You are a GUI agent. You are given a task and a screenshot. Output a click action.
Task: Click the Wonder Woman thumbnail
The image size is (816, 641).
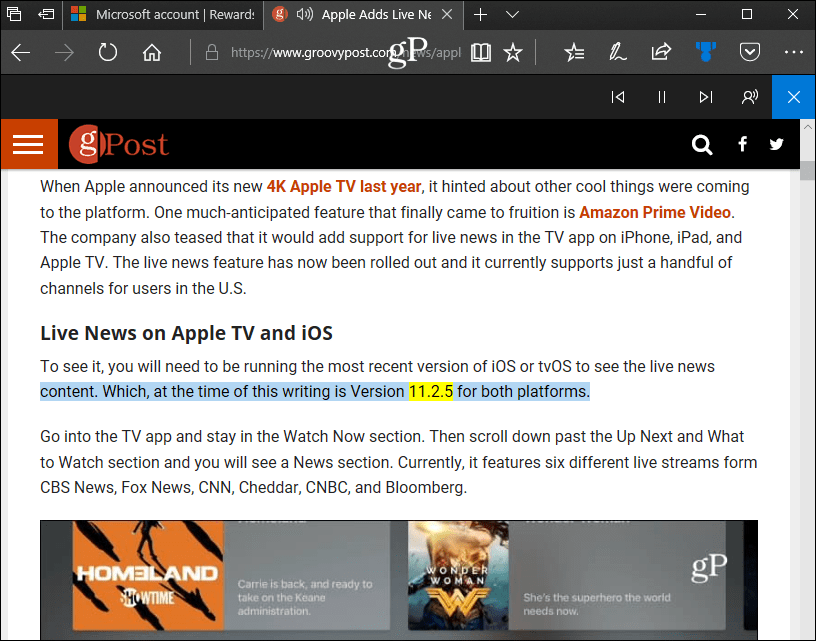(458, 575)
